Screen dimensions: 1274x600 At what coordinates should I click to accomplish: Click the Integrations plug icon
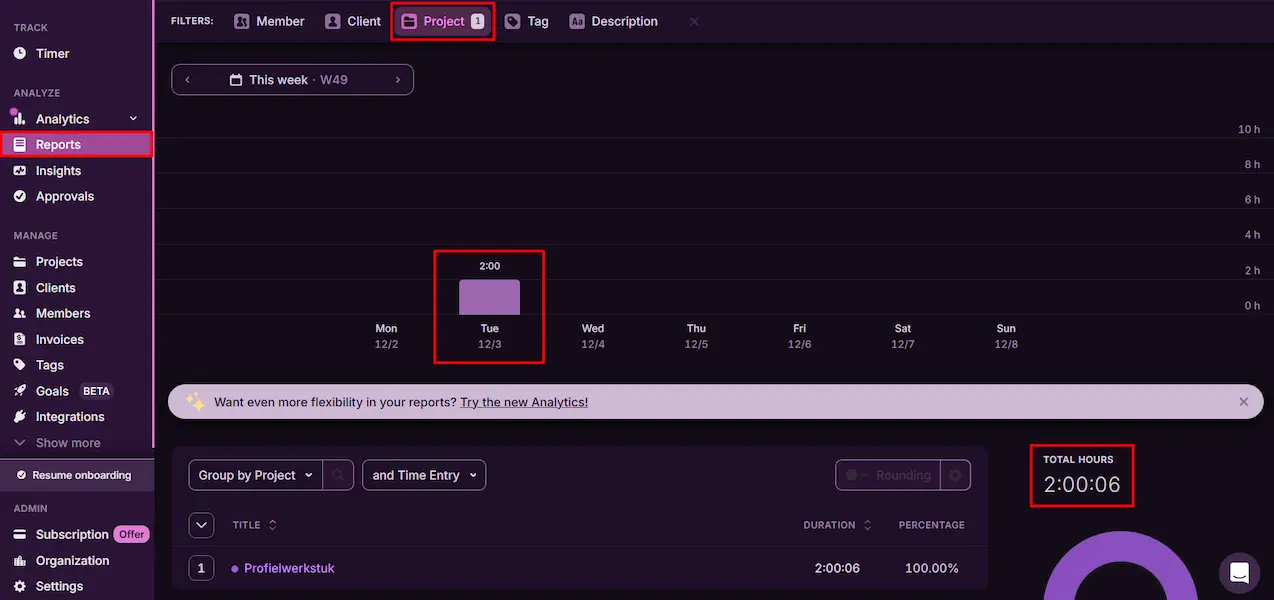[x=20, y=417]
